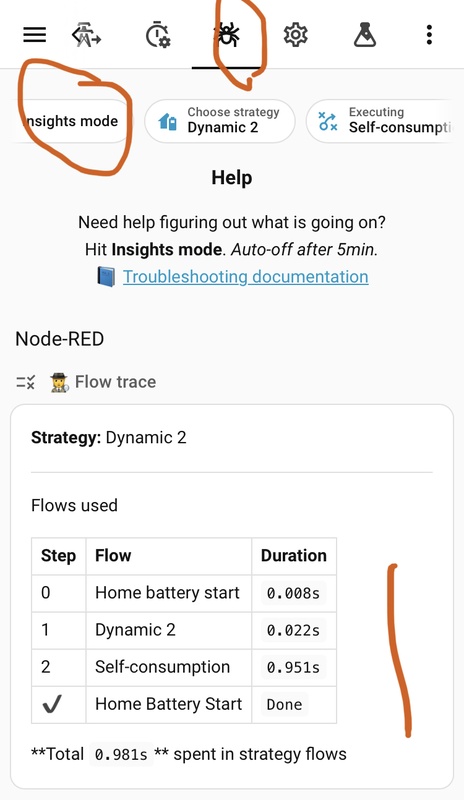The width and height of the screenshot is (464, 800).
Task: Toggle the Flow trace checklist icon
Action: 26,382
